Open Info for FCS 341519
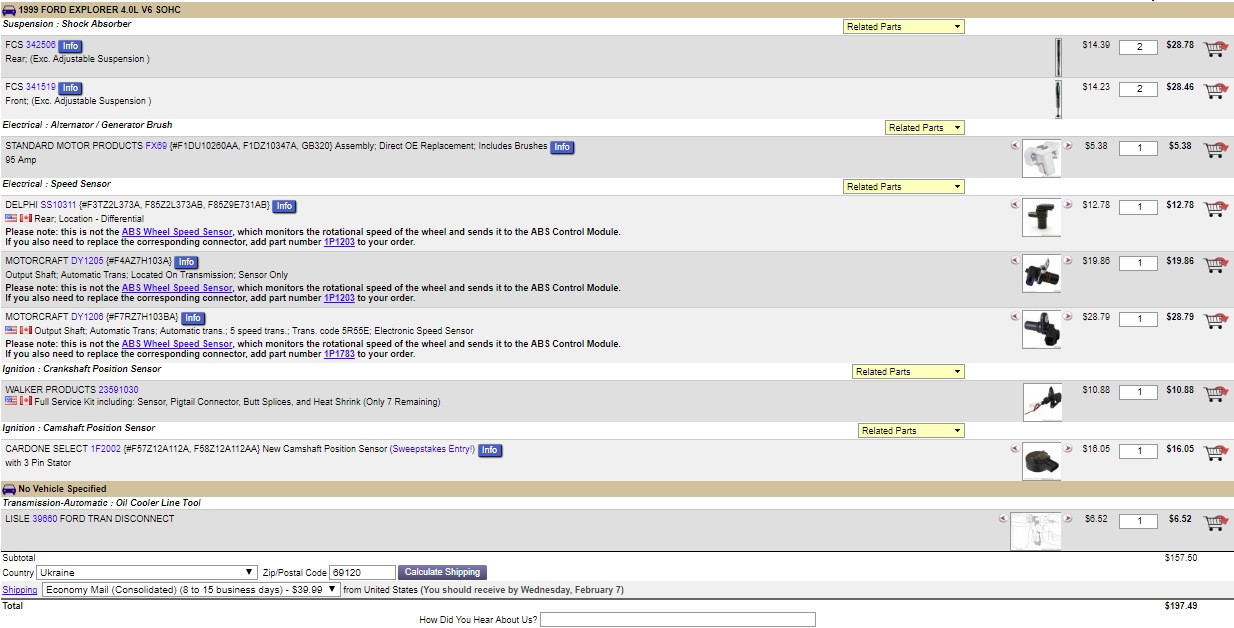The width and height of the screenshot is (1234, 628). click(x=70, y=88)
